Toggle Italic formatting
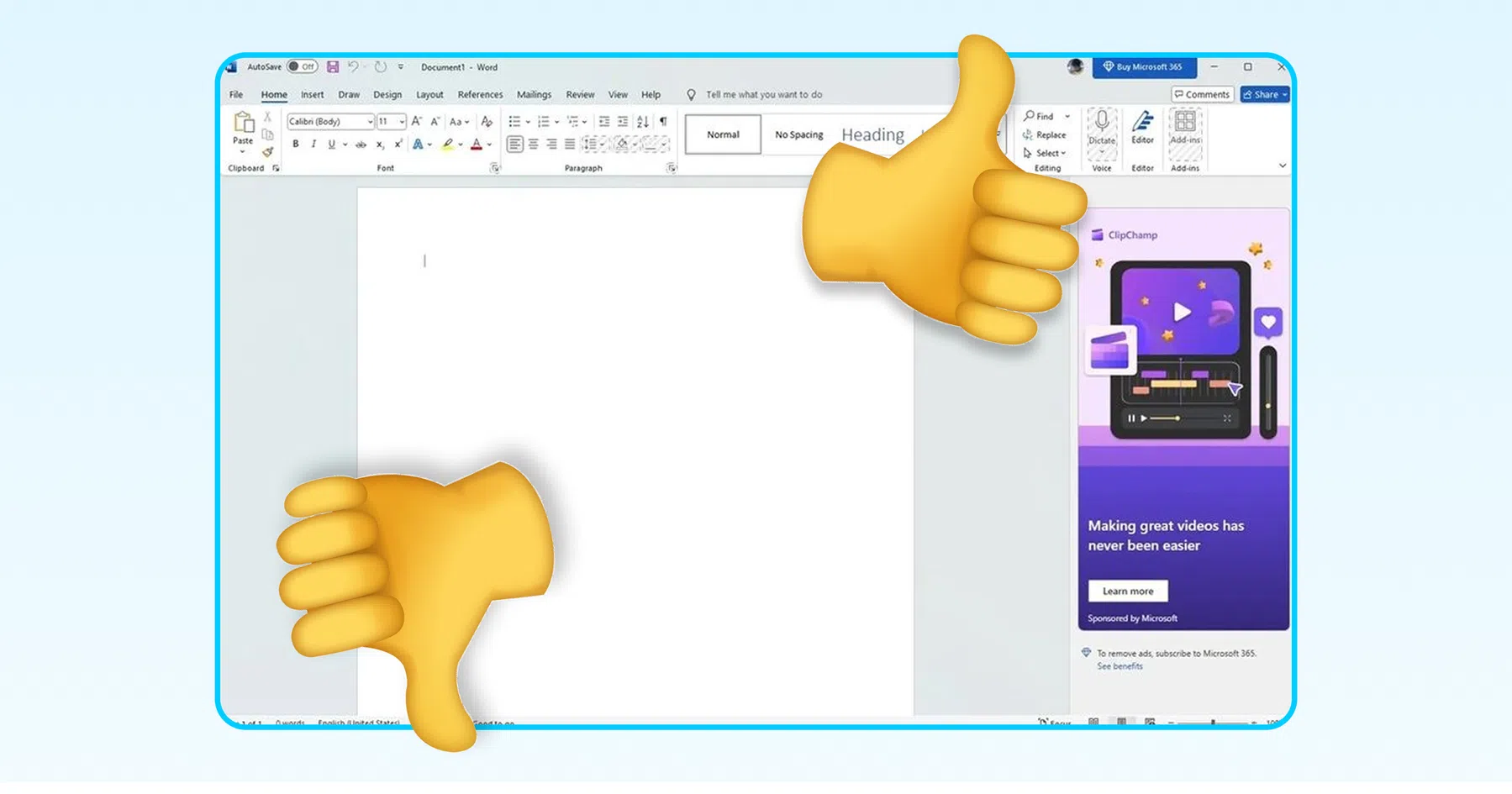This screenshot has height=794, width=1512. (313, 145)
